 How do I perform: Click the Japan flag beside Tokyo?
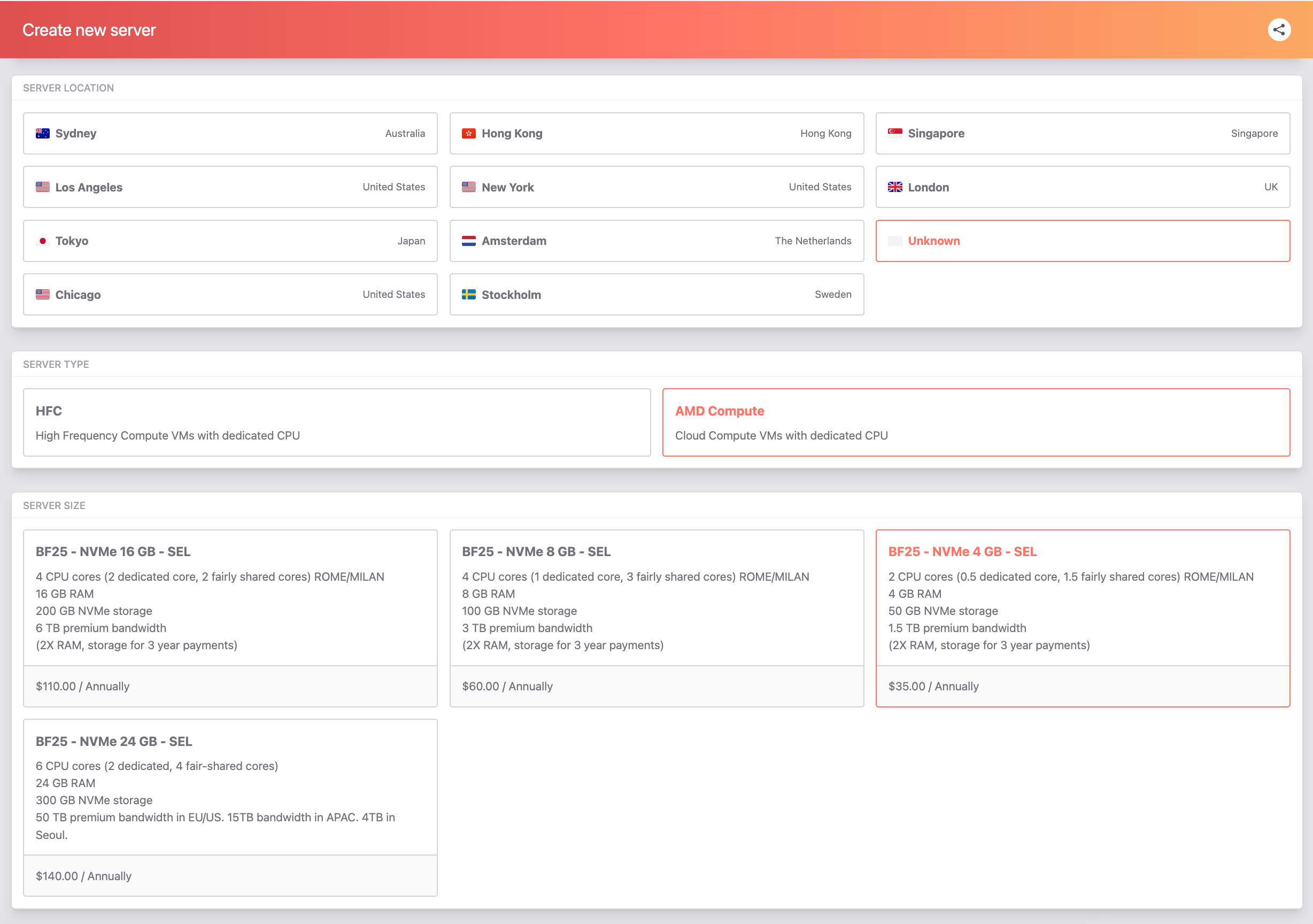point(42,241)
